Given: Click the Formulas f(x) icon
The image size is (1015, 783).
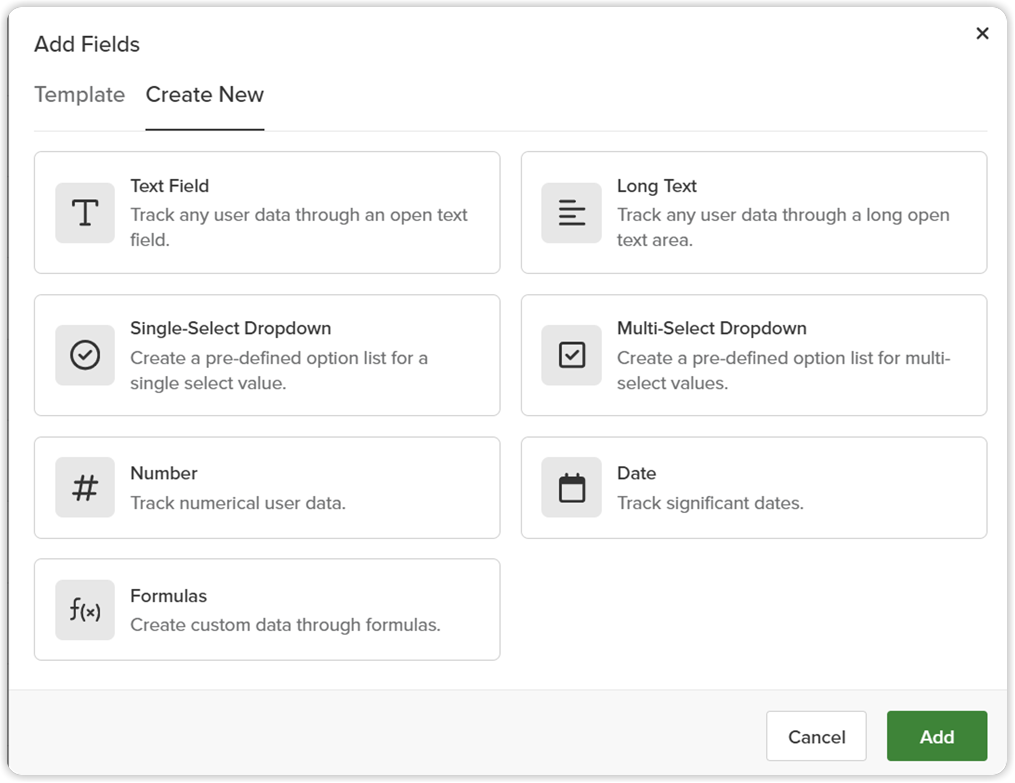Looking at the screenshot, I should [x=85, y=610].
